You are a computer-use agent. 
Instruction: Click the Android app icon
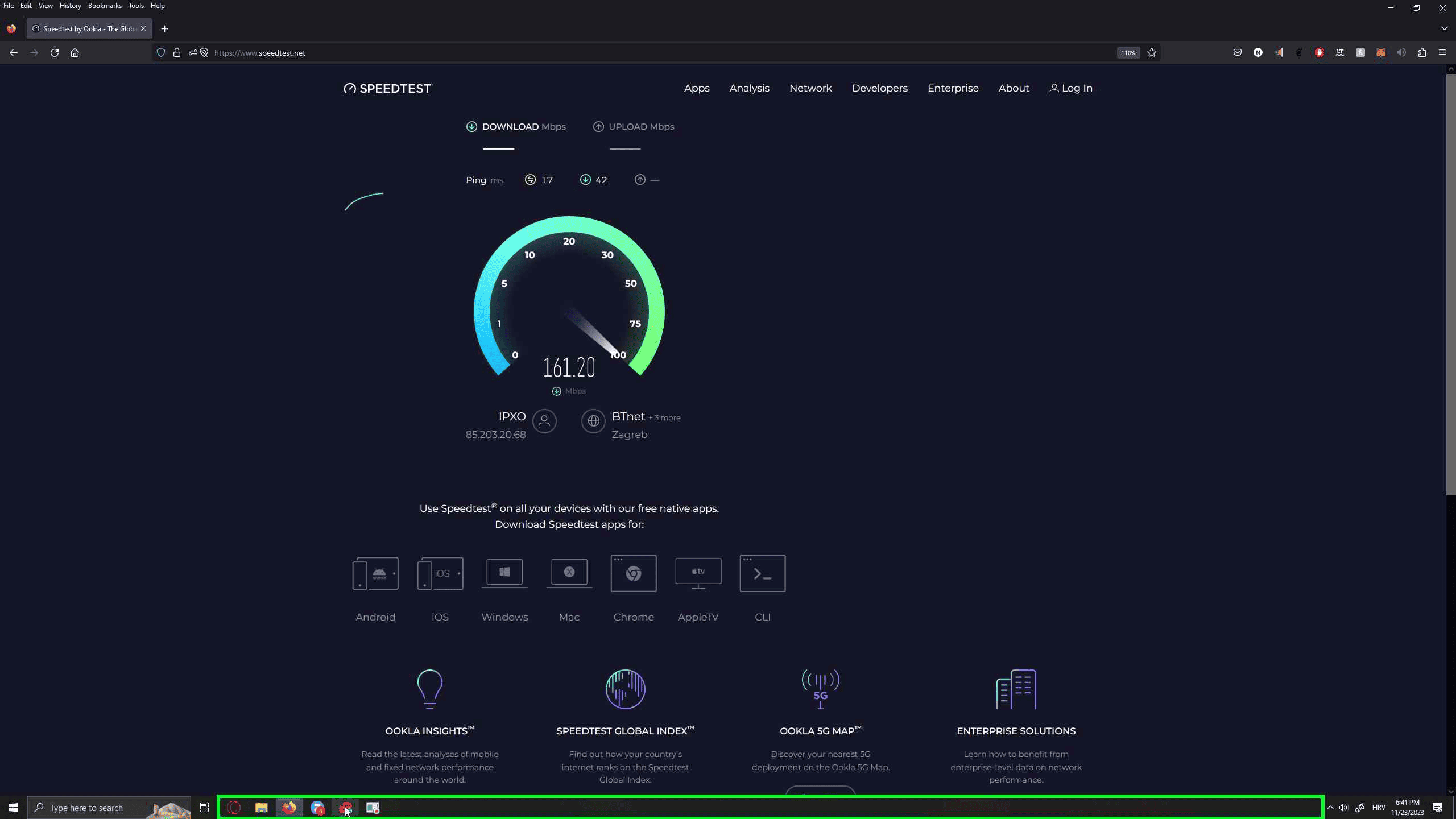coord(375,573)
